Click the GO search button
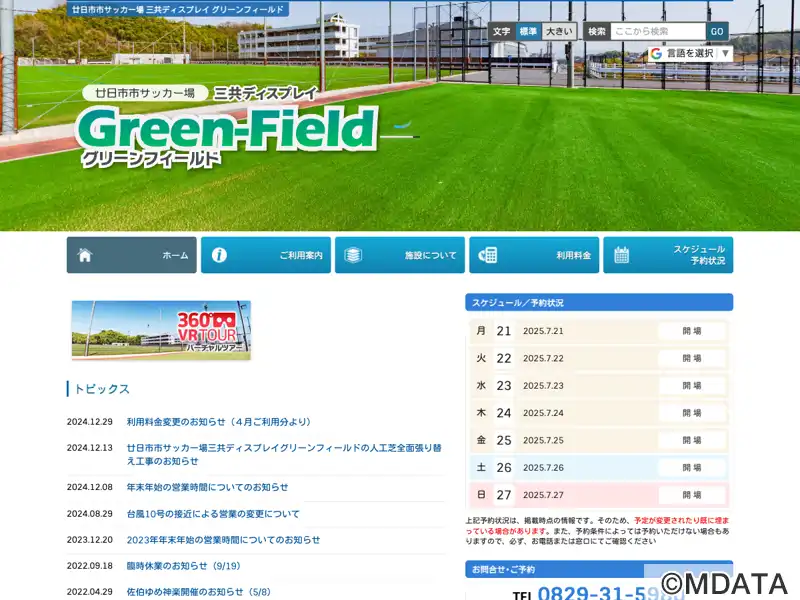Screen dimensions: 800x600 [717, 32]
